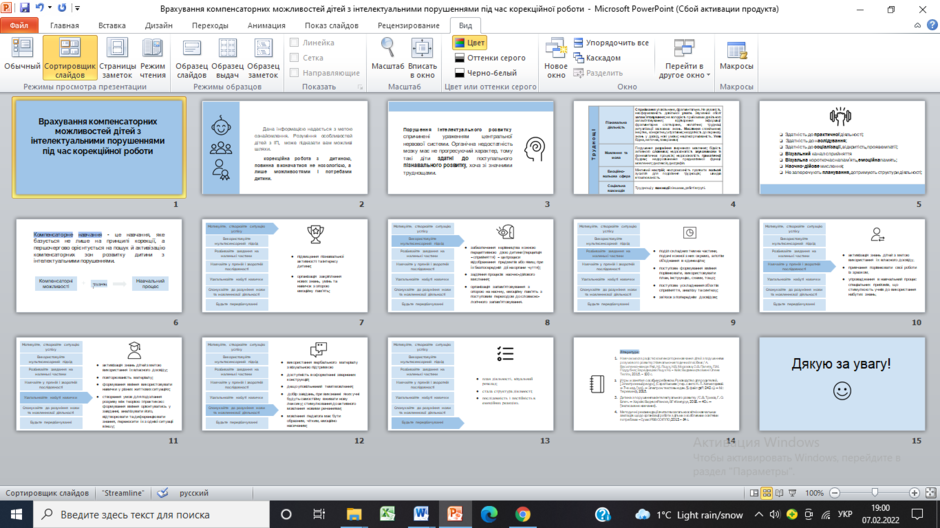Open Образец слайдов slide master
This screenshot has height=528, width=940.
tap(192, 58)
